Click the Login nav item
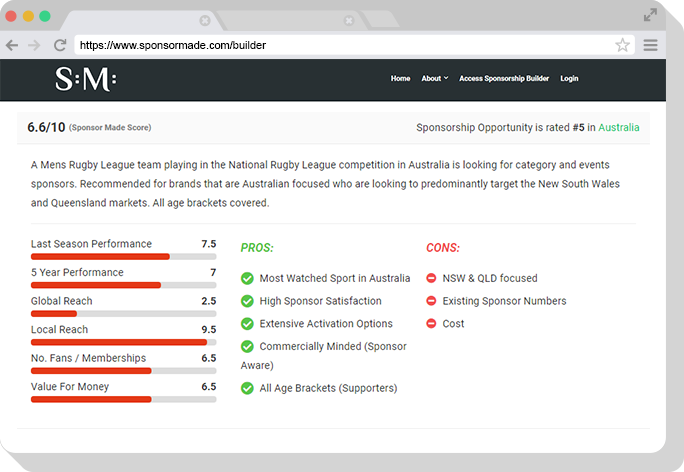The height and width of the screenshot is (472, 684). [569, 79]
